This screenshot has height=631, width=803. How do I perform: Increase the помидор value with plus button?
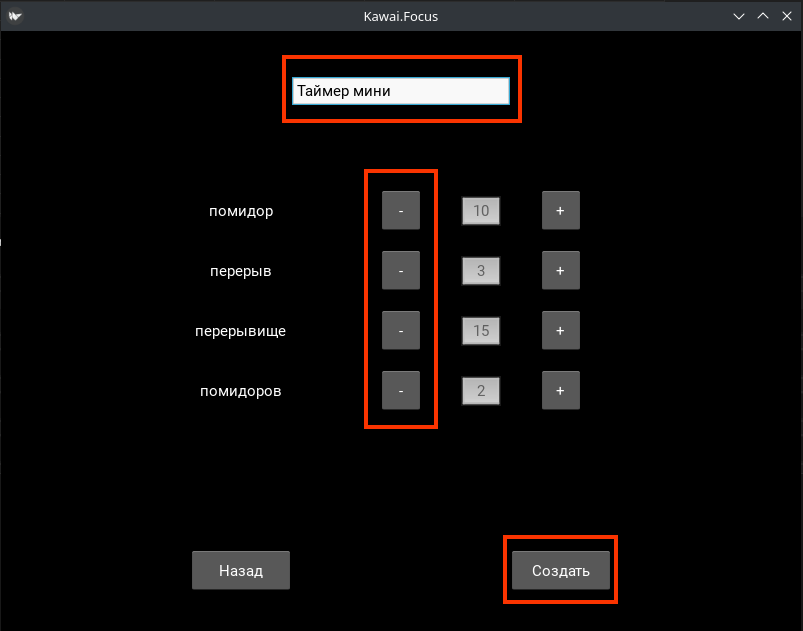click(x=561, y=211)
